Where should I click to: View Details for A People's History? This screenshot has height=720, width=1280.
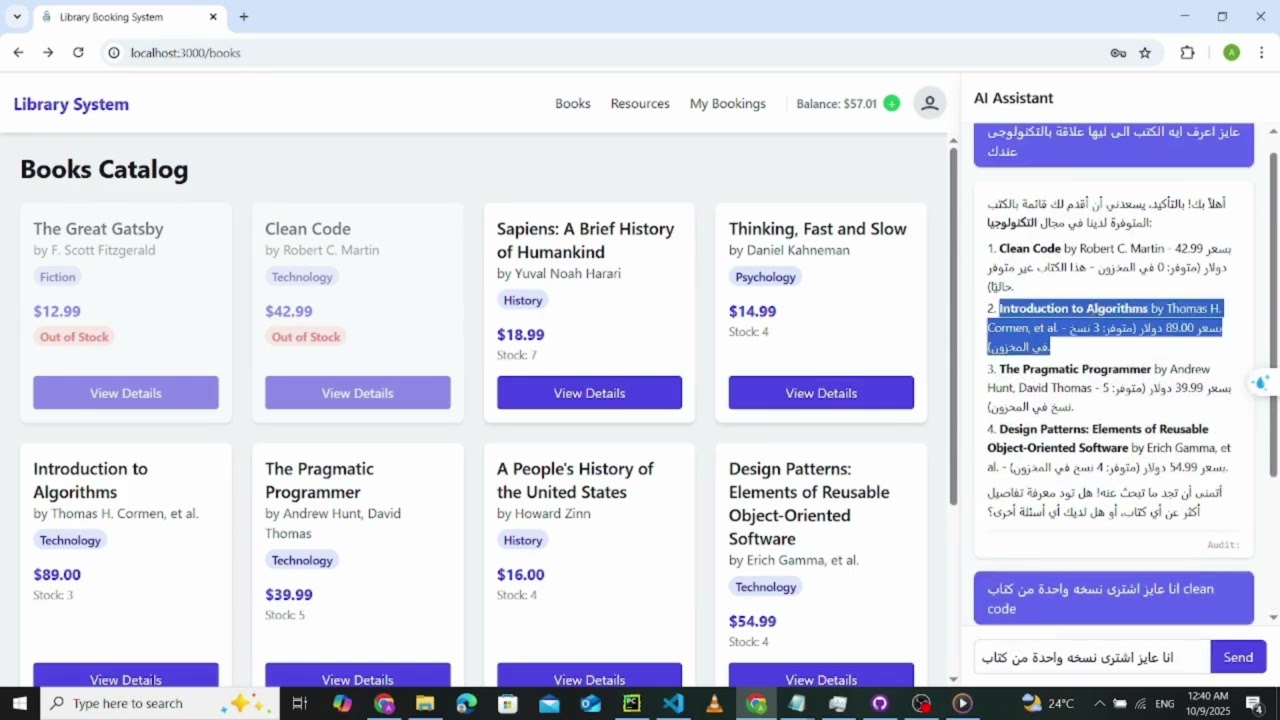[590, 675]
